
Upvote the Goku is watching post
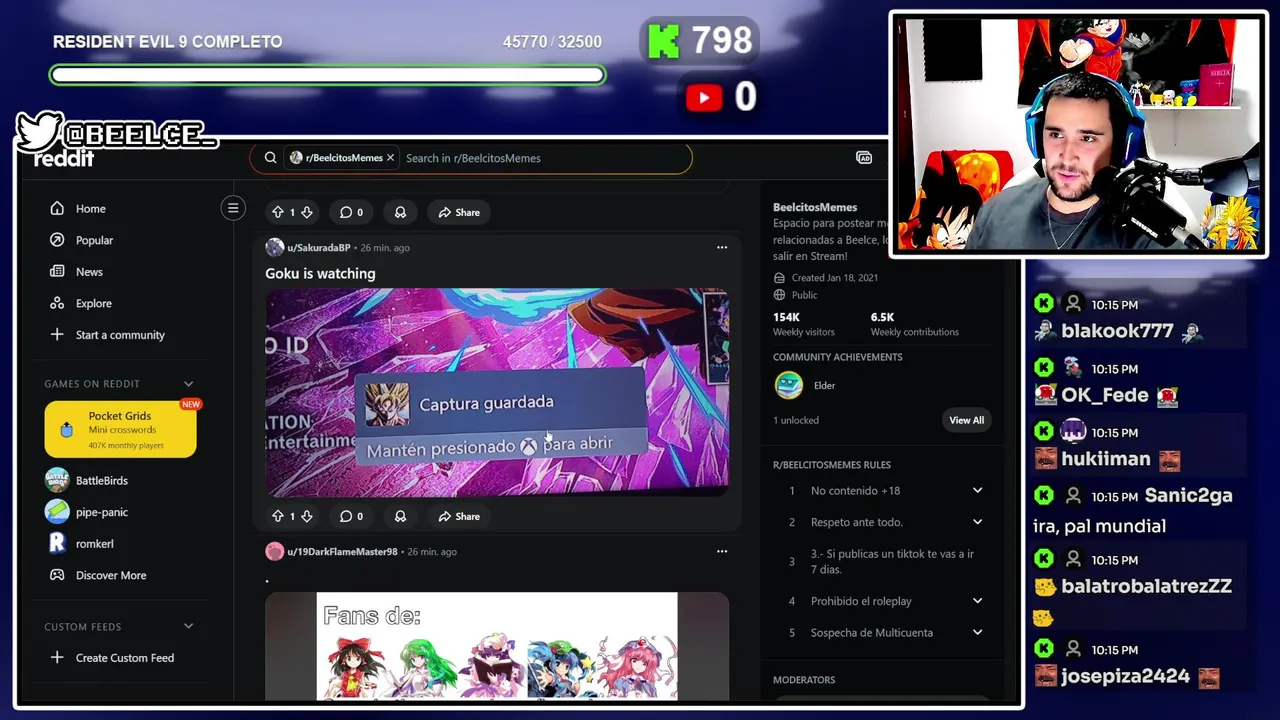coord(278,516)
